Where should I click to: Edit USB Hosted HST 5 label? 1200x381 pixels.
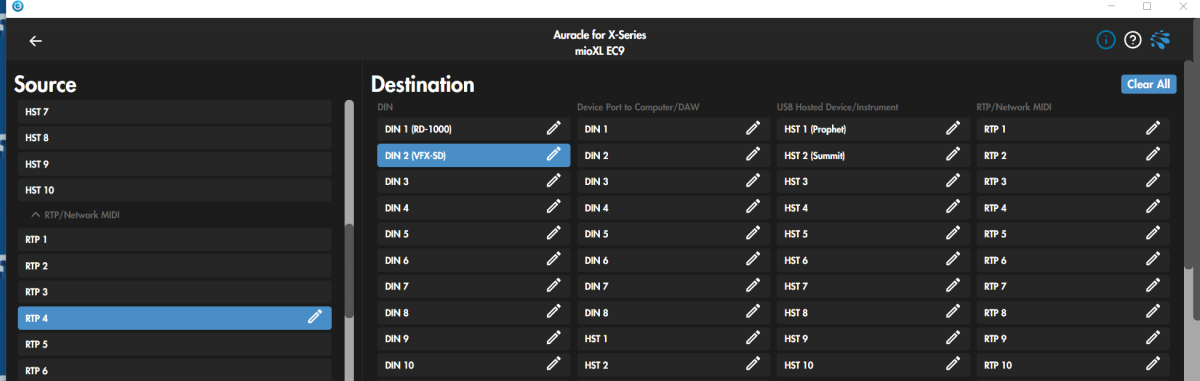pyautogui.click(x=953, y=234)
